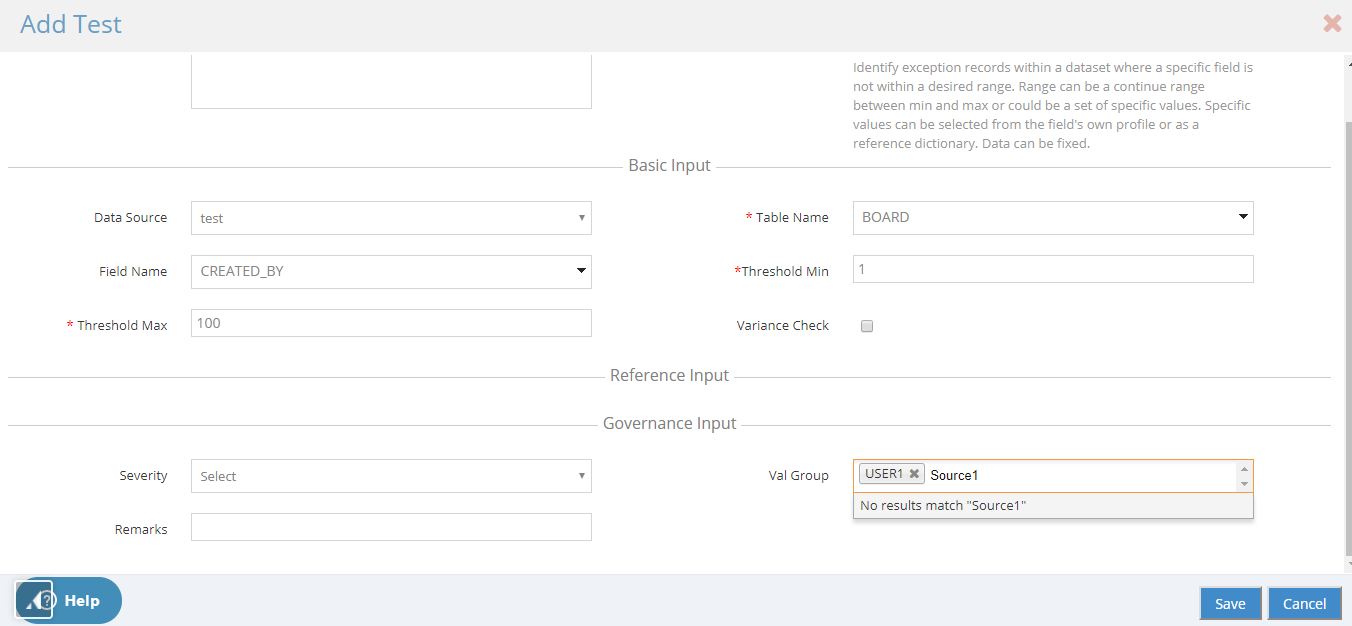Click the Variance Check label
1352x626 pixels.
click(x=783, y=326)
